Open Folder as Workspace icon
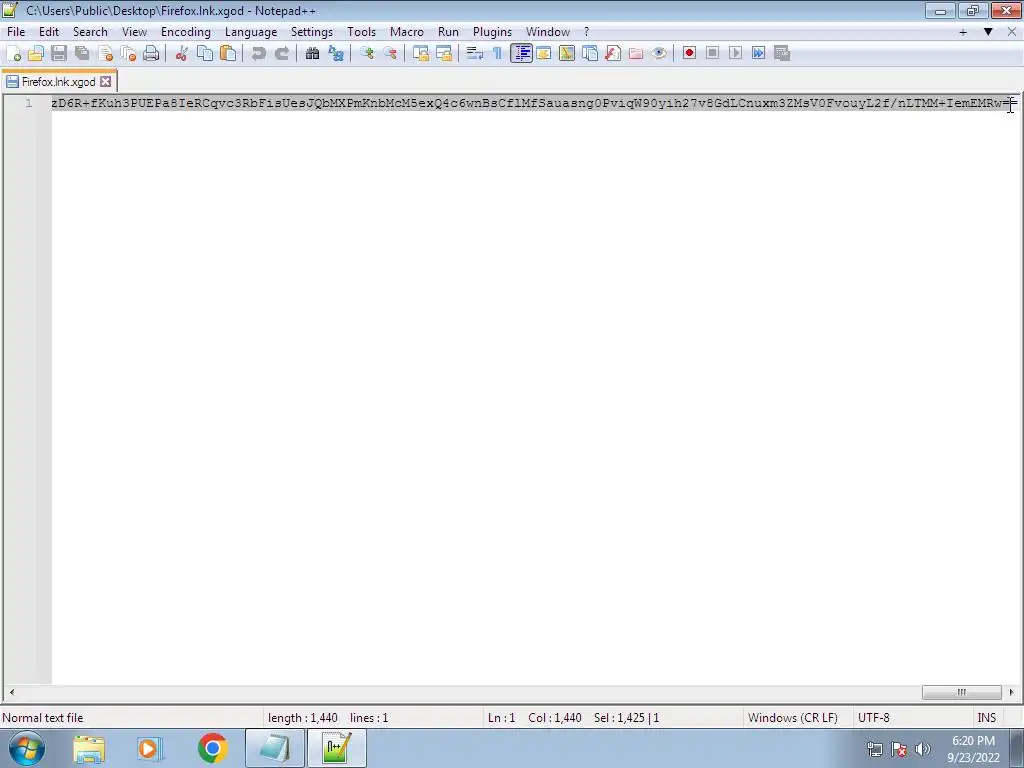 (635, 54)
